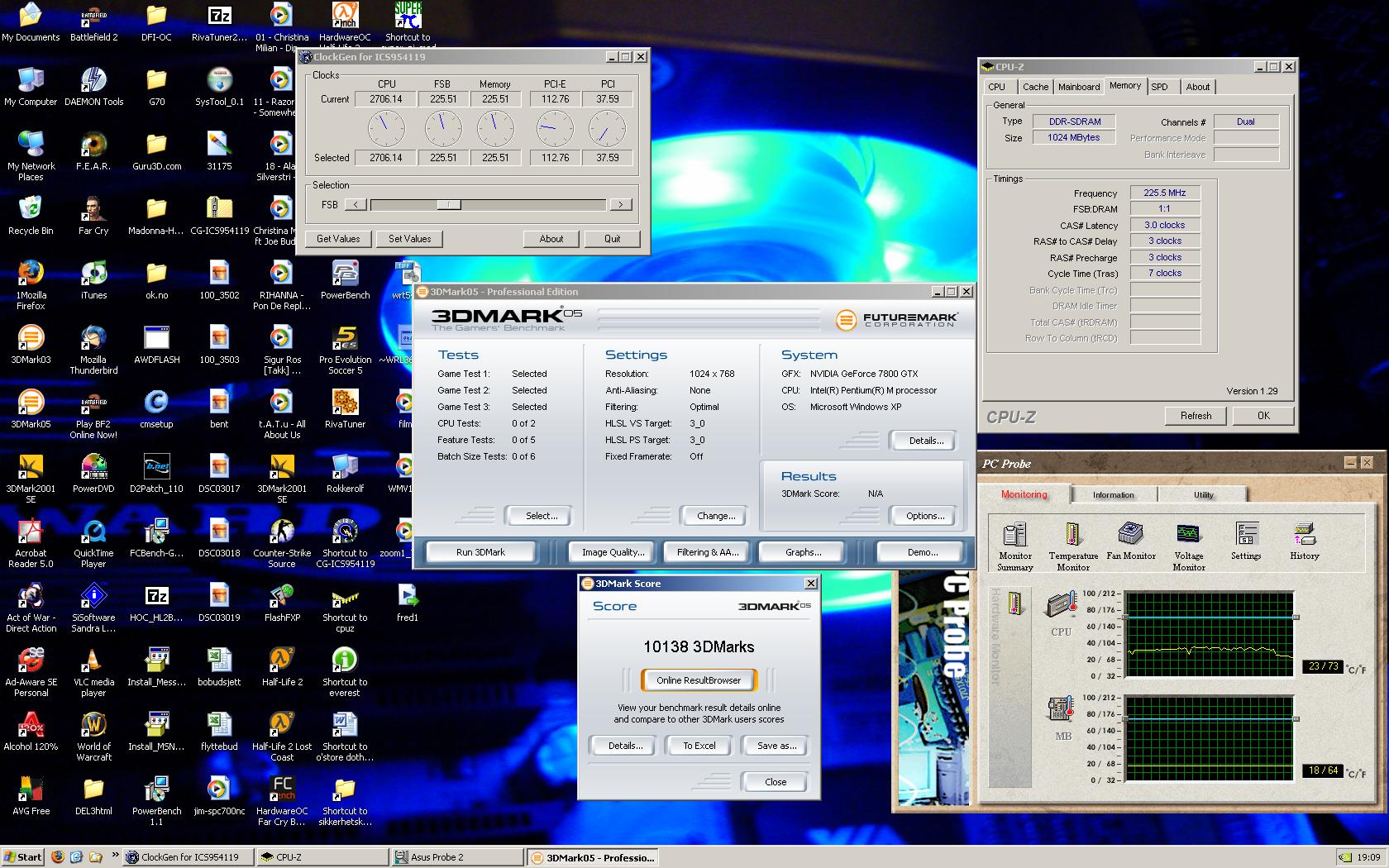Switch to CPU tab in CPU-Z
This screenshot has height=868, width=1389.
point(998,87)
